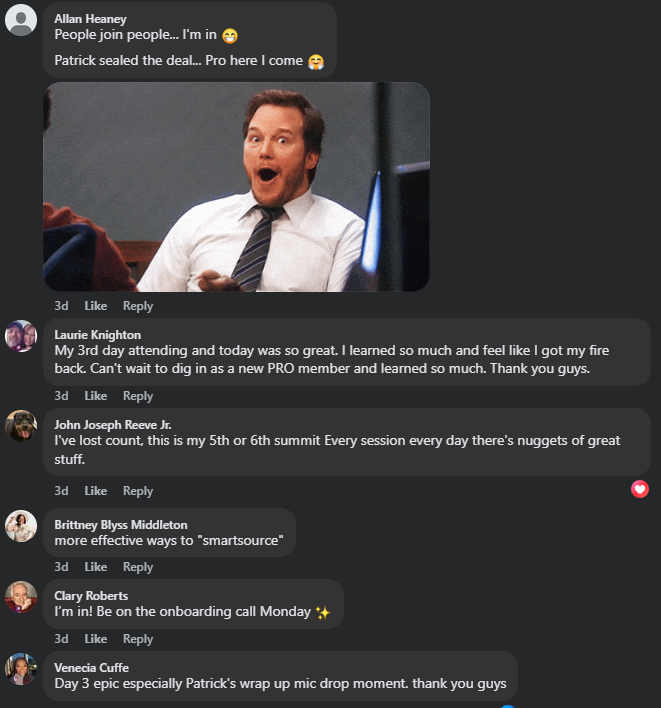Open the surprised man GIF image

[236, 187]
